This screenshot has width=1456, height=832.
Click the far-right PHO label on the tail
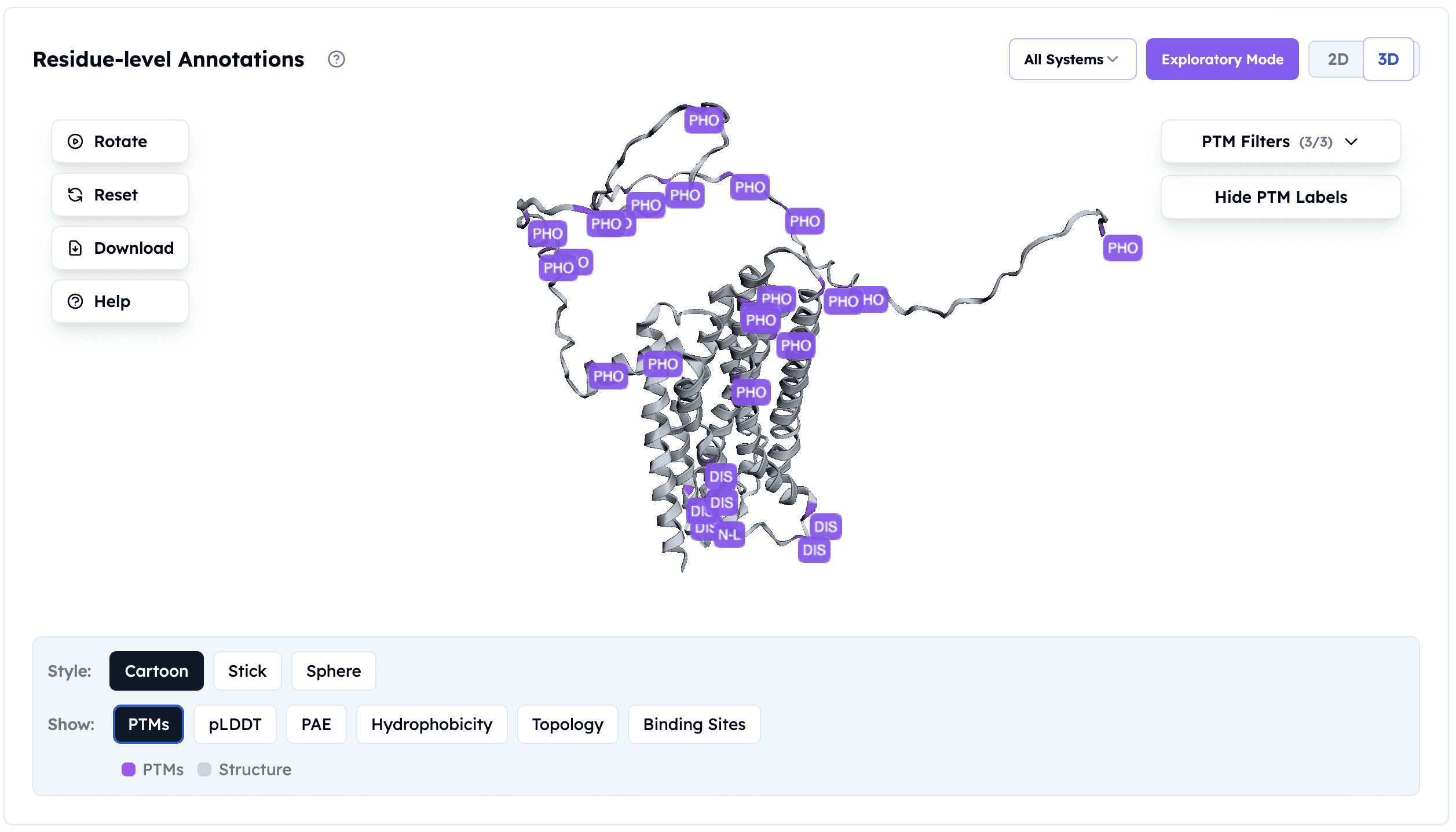1122,248
